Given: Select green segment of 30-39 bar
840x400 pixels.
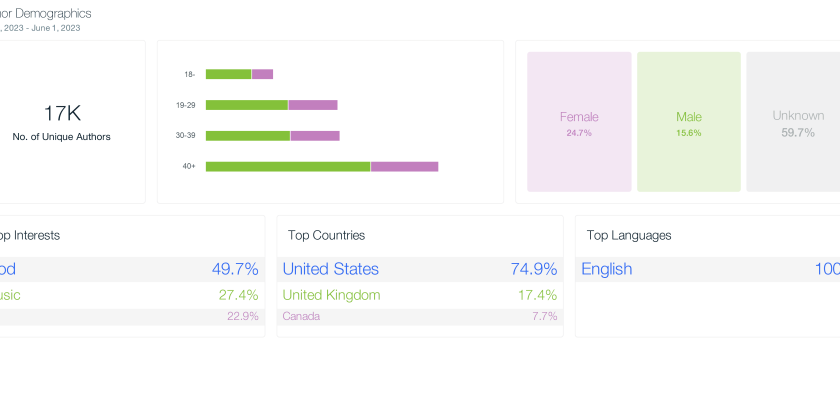Looking at the screenshot, I should click(248, 135).
